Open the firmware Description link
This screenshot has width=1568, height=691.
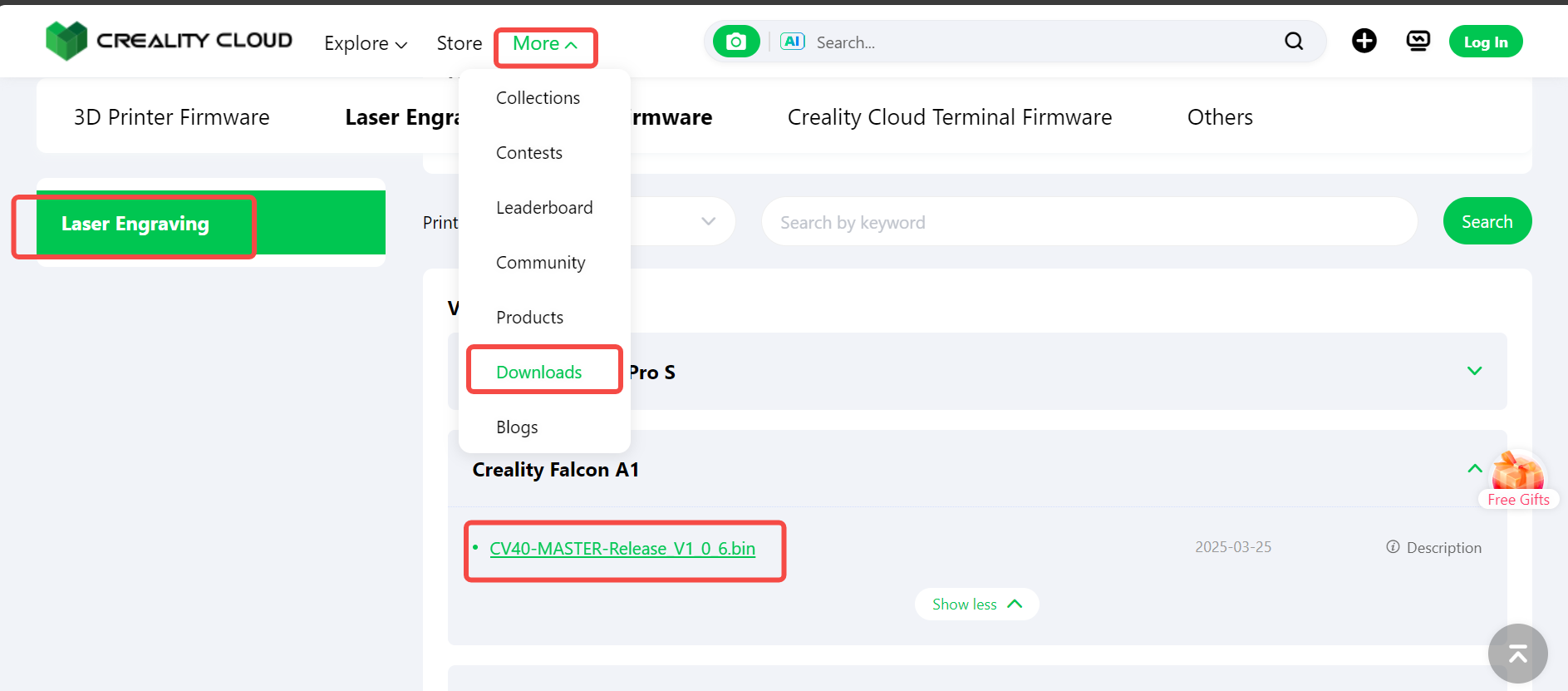(1443, 548)
